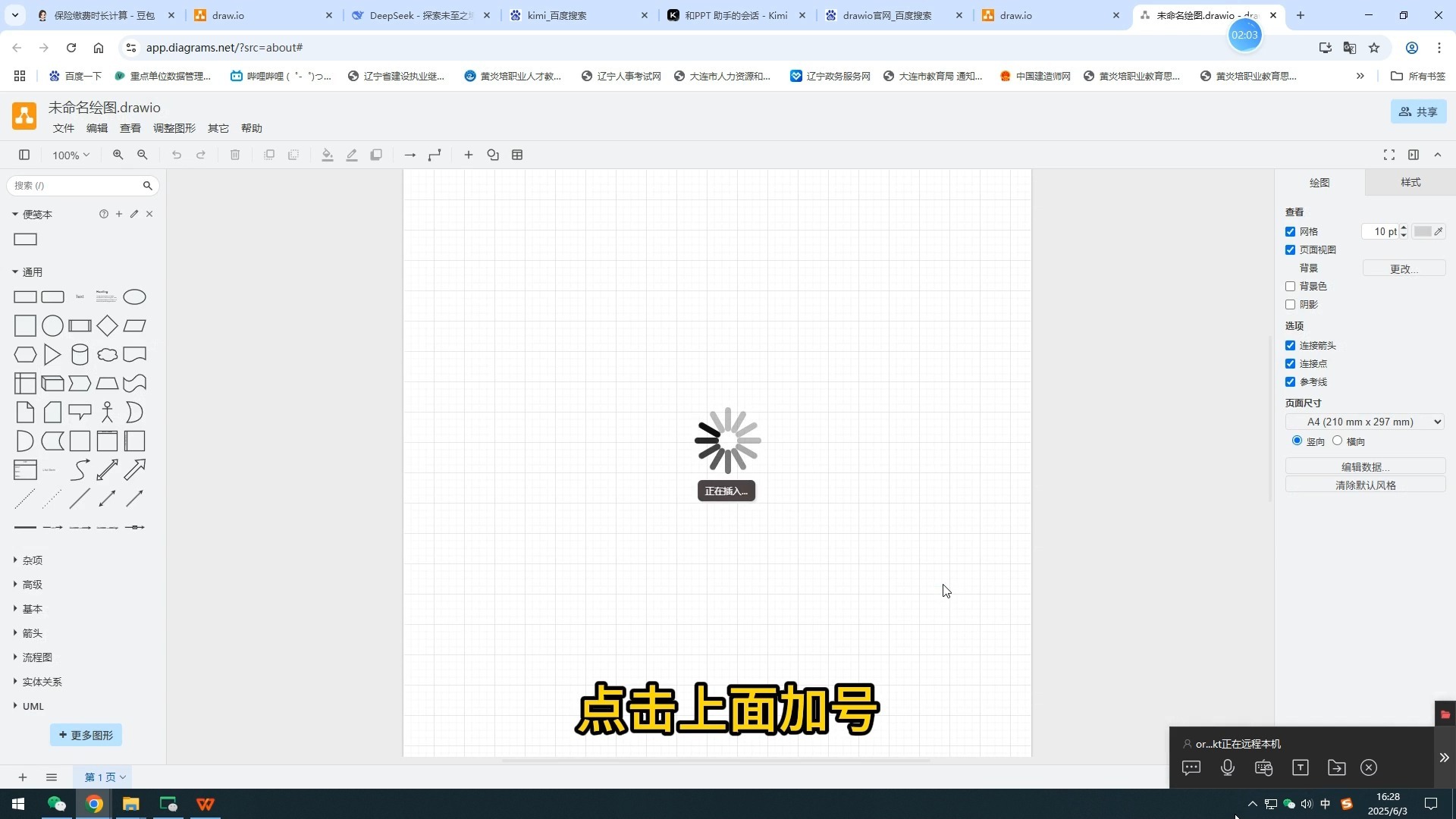The image size is (1456, 819).
Task: Toggle the 网格 grid checkbox
Action: [x=1290, y=231]
